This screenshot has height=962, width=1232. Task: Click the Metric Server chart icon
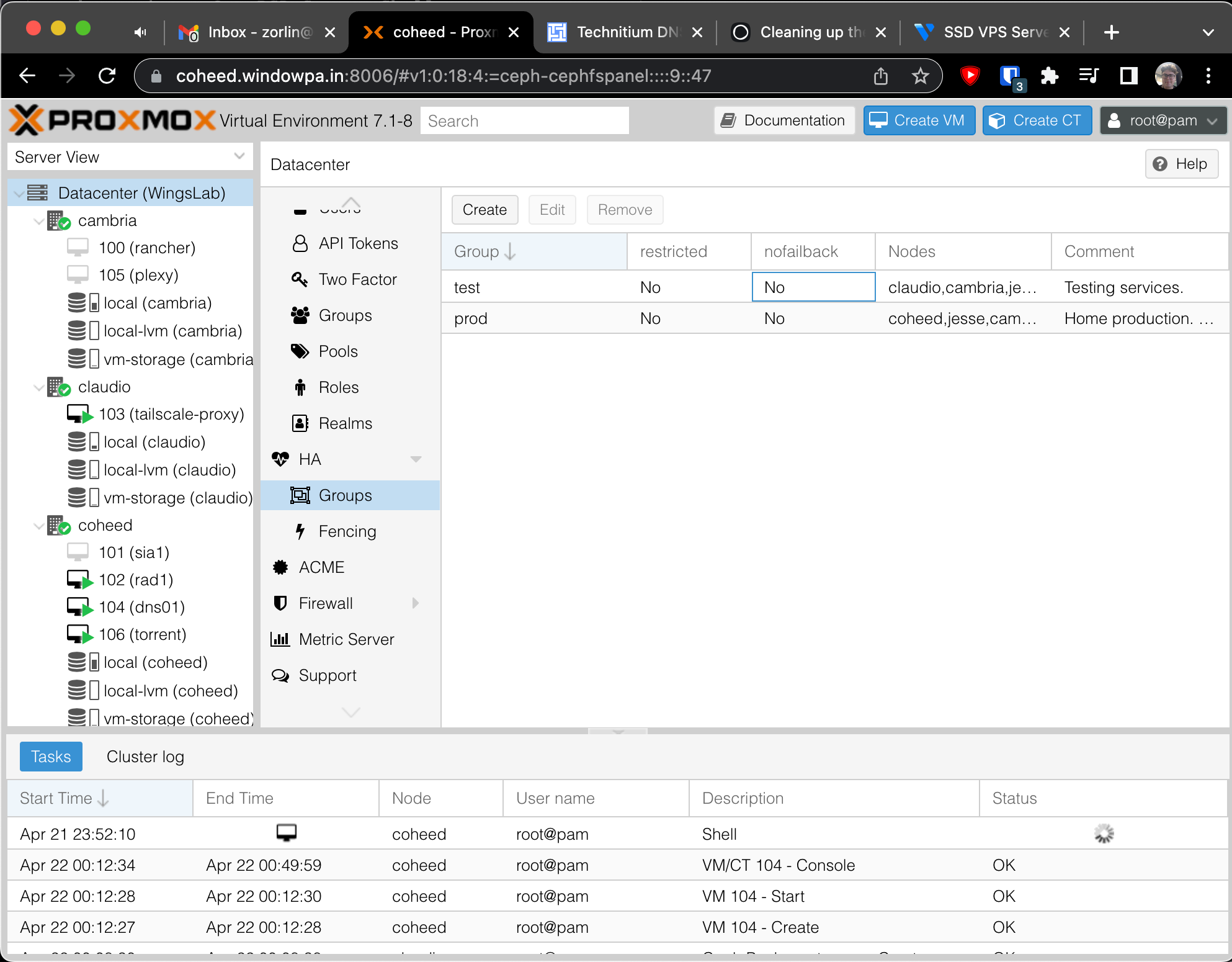point(280,639)
